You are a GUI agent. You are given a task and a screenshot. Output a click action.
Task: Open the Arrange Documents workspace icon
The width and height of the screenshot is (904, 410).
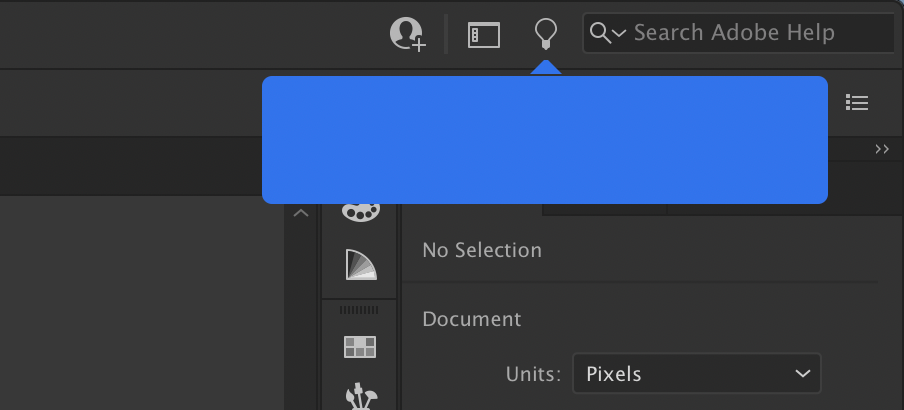(484, 34)
